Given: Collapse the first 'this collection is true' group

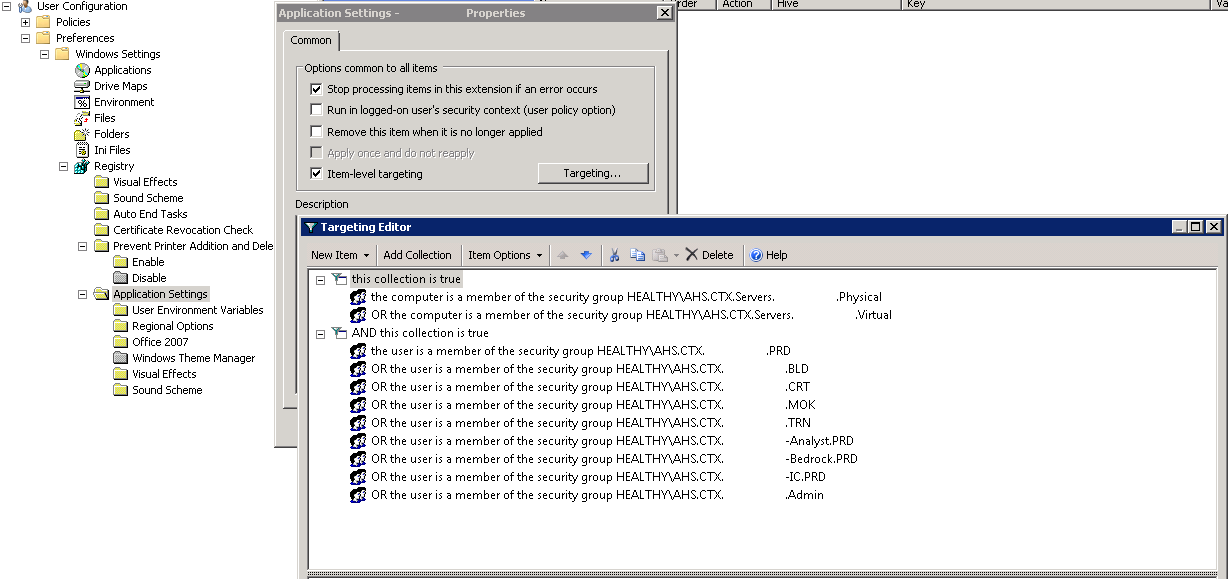Looking at the screenshot, I should coord(320,279).
